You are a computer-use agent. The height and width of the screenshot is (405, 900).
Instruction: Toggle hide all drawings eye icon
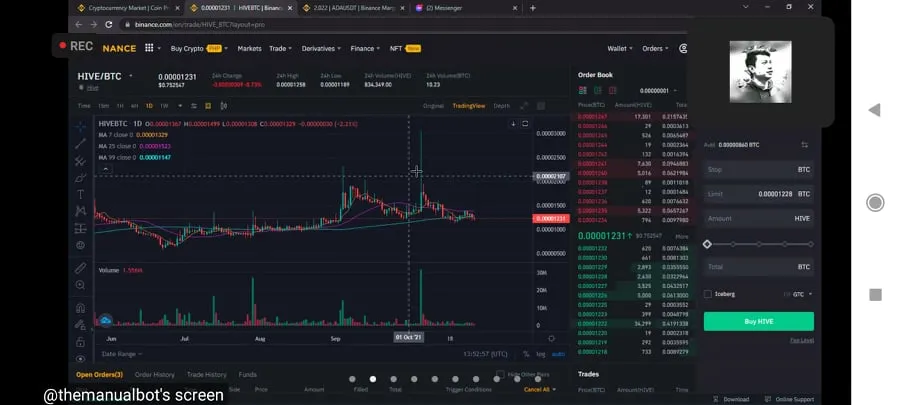(x=80, y=359)
